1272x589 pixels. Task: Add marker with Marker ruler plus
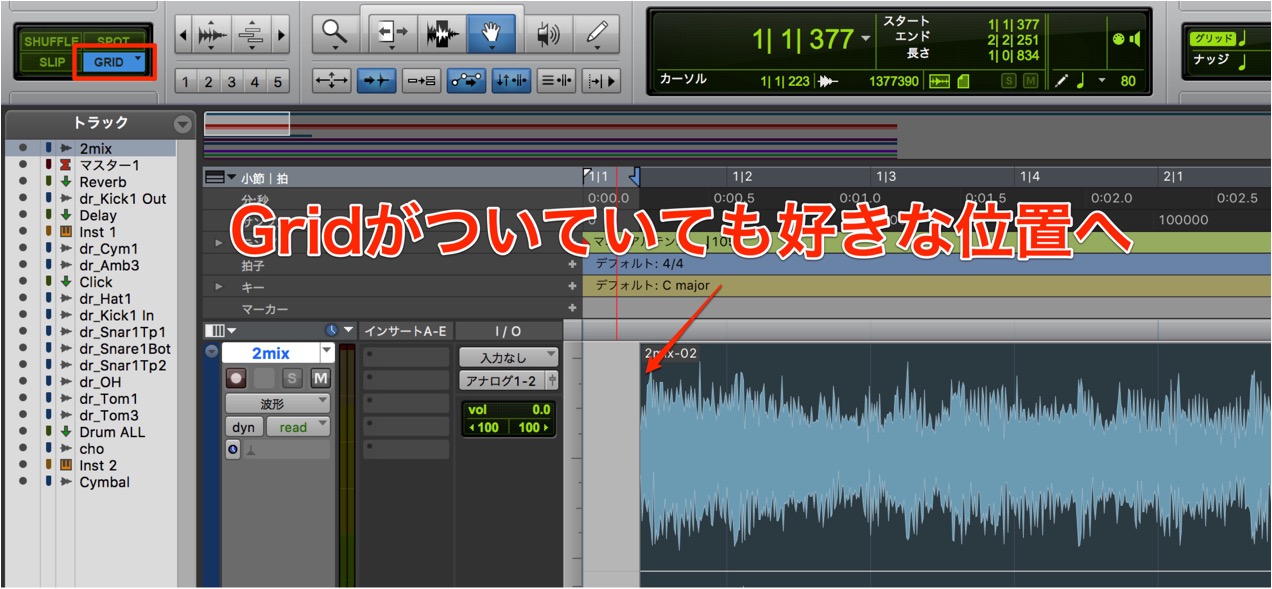coord(573,309)
